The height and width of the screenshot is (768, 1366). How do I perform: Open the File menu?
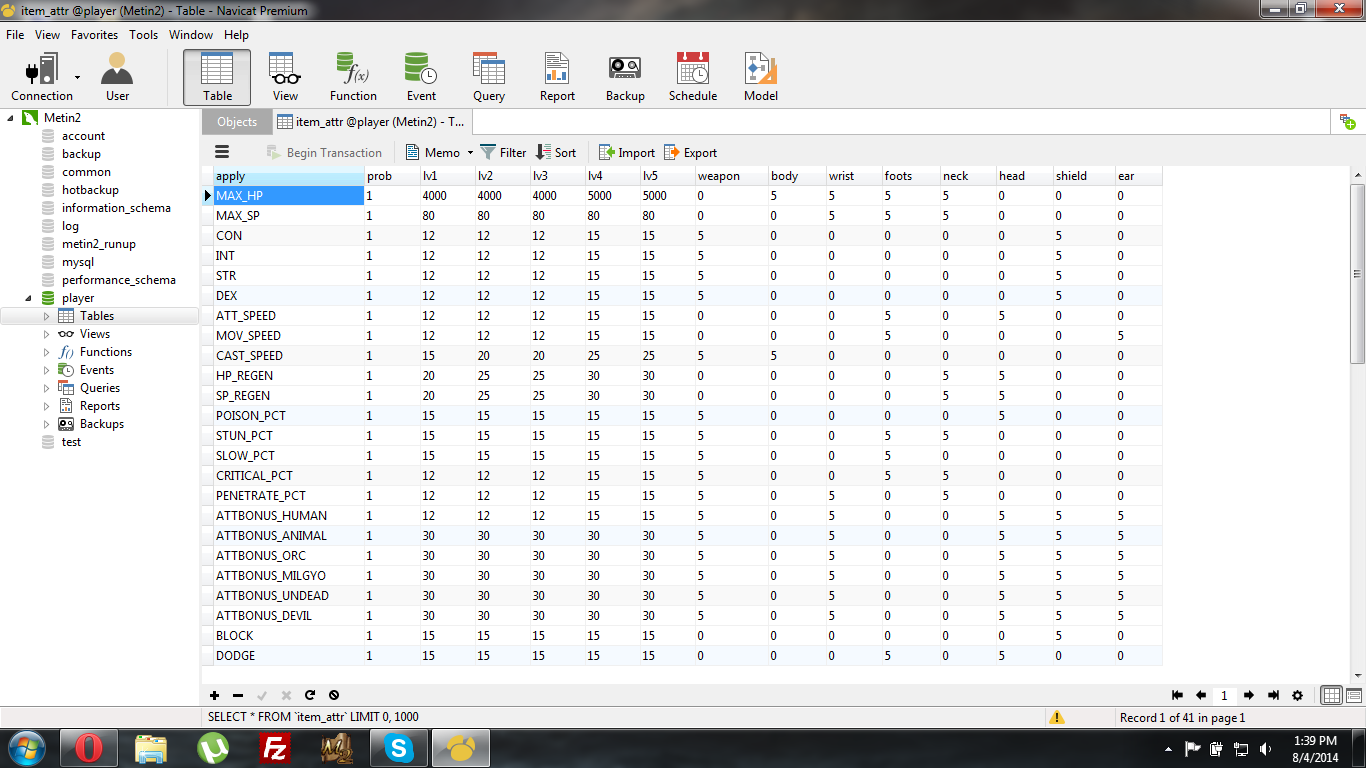pyautogui.click(x=15, y=35)
